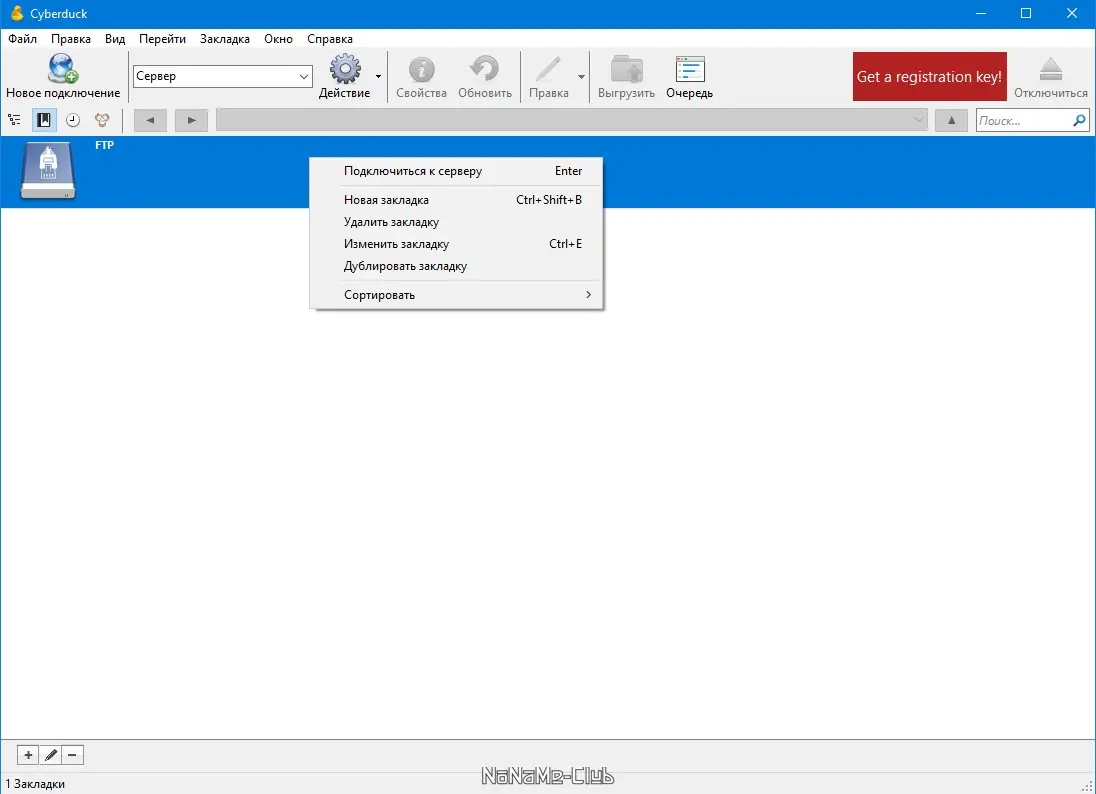Click the go up folder arrow
The height and width of the screenshot is (794, 1096).
tap(951, 120)
